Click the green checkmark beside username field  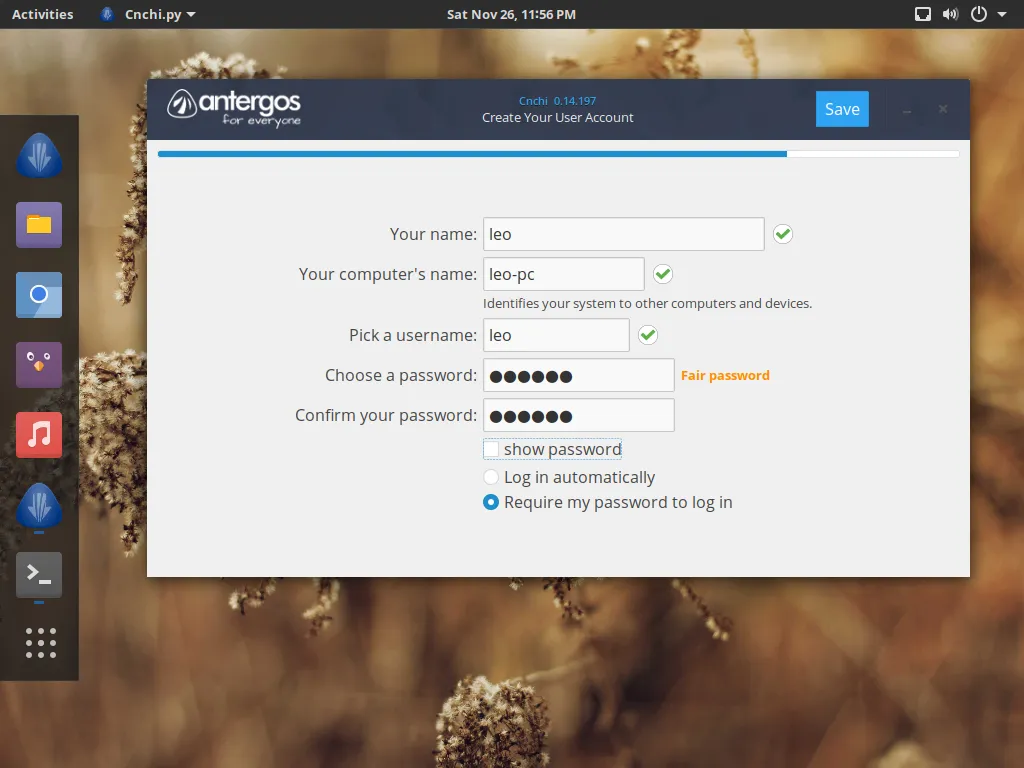click(648, 335)
